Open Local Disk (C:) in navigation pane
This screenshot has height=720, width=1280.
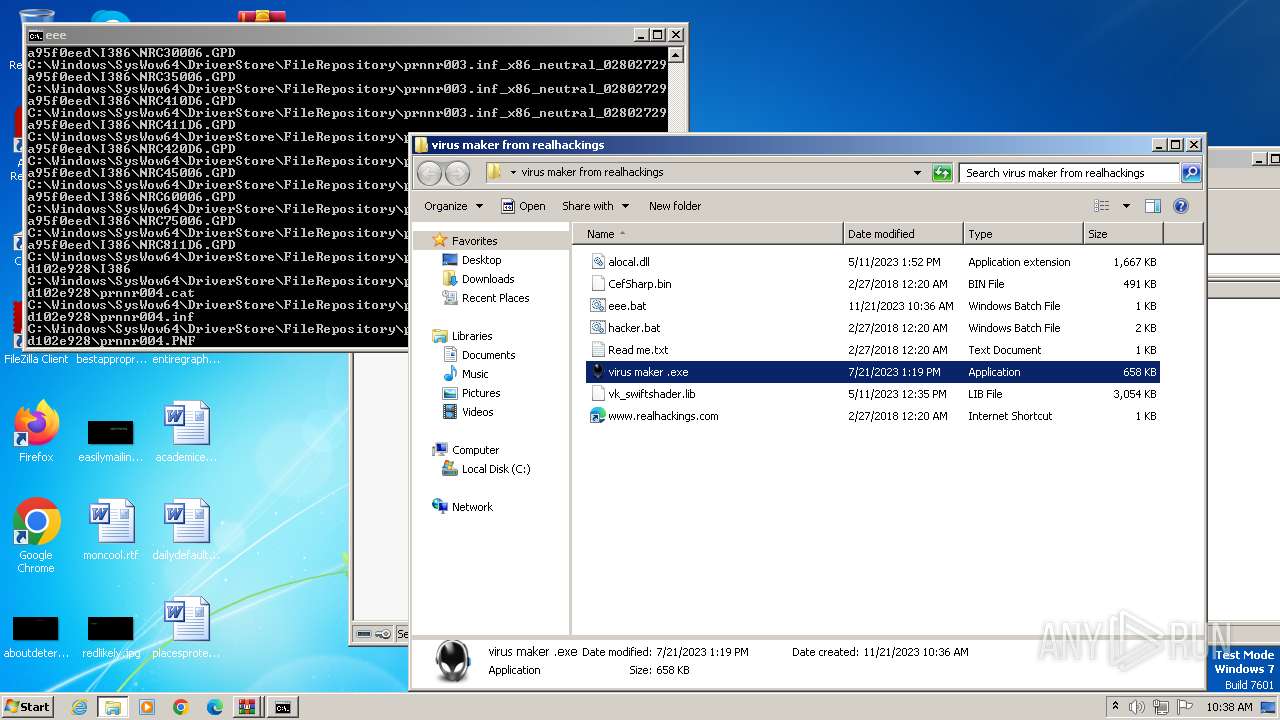[495, 469]
